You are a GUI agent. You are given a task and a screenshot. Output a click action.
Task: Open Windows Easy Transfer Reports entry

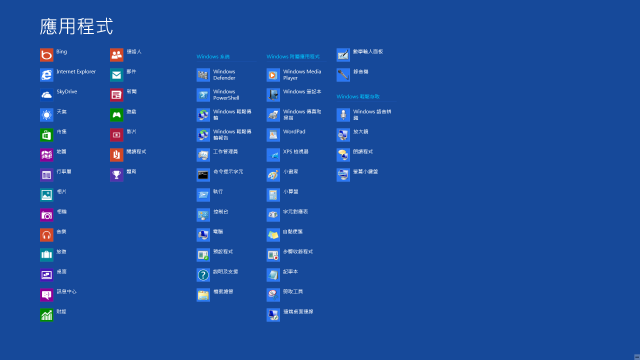point(203,135)
